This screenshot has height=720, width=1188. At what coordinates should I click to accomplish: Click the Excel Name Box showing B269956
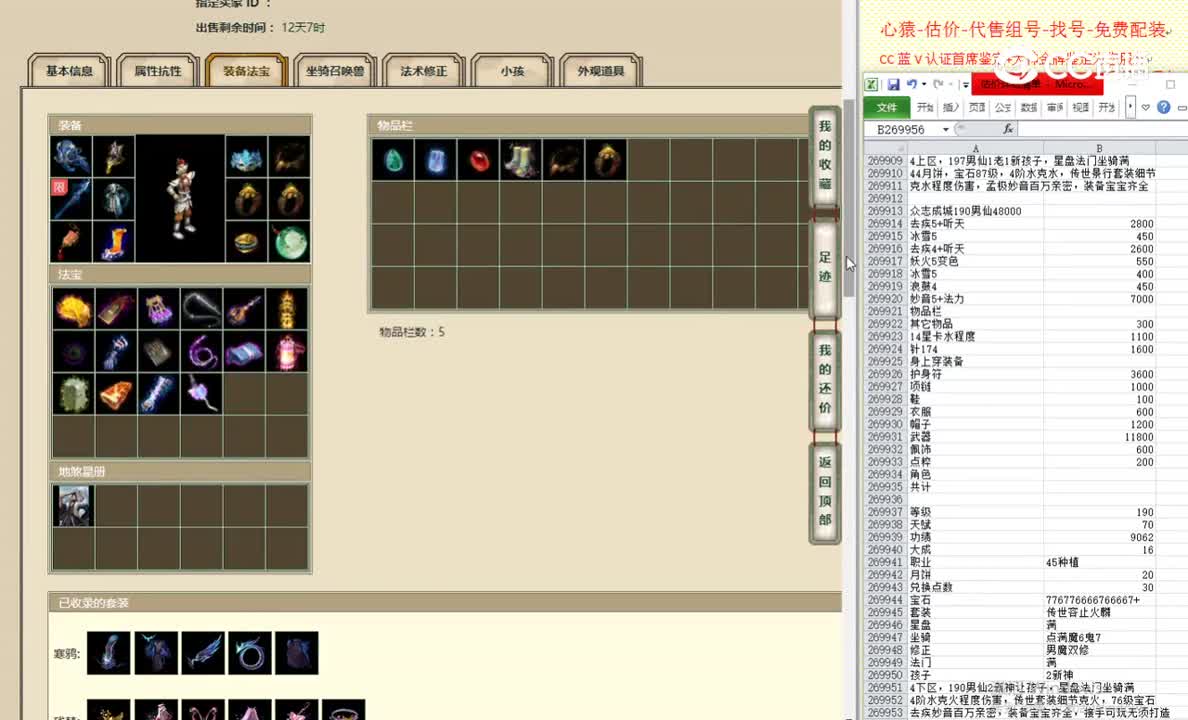point(901,129)
